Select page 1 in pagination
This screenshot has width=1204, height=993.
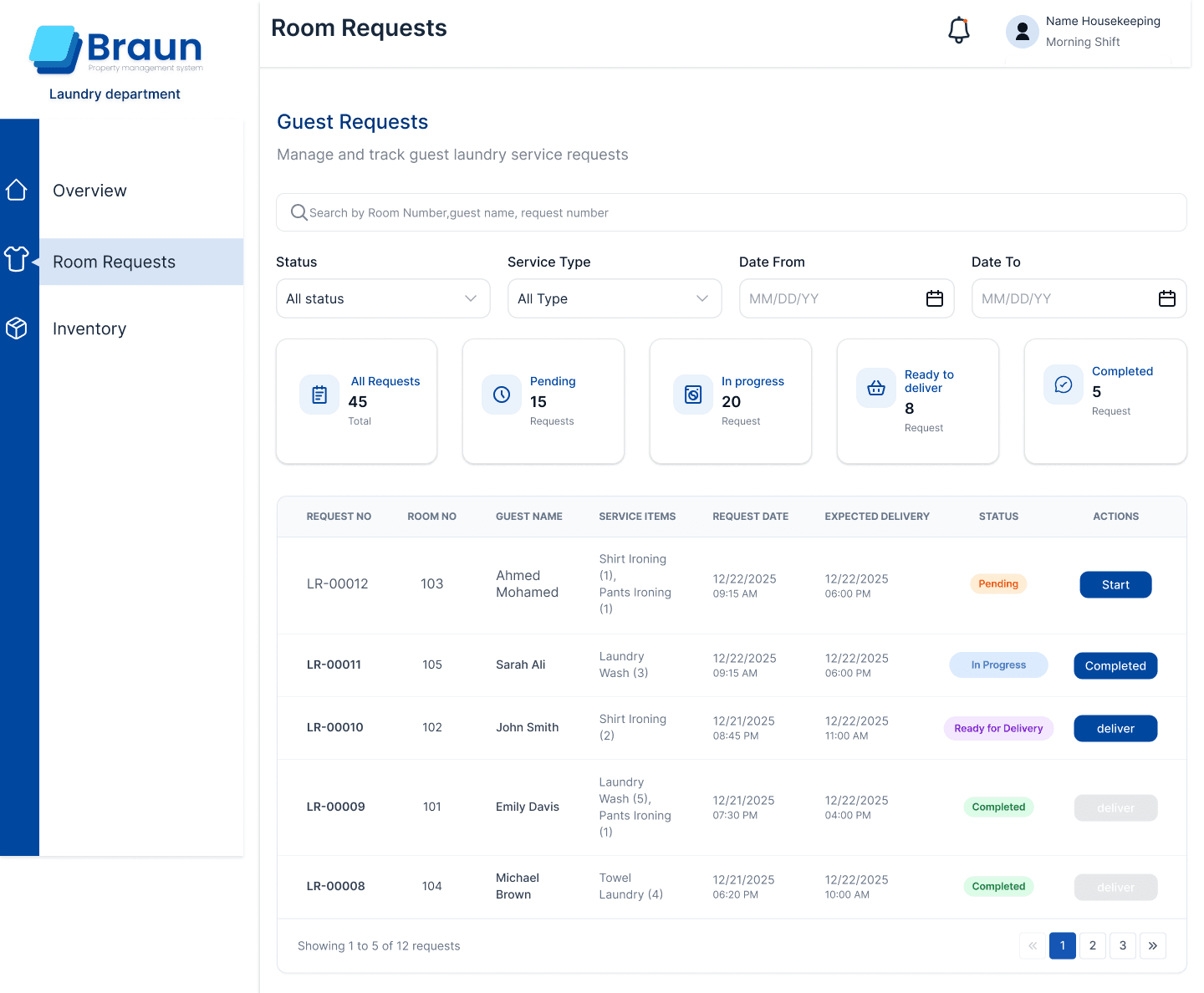(x=1063, y=945)
